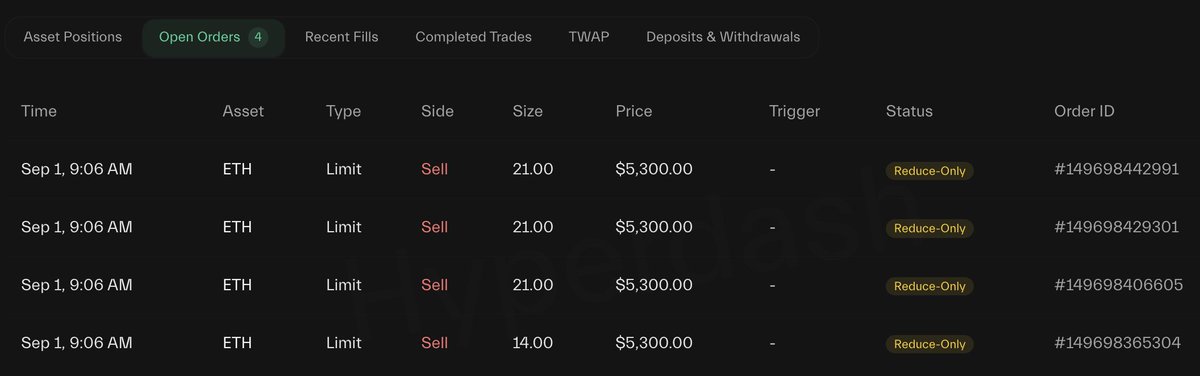Image resolution: width=1200 pixels, height=376 pixels.
Task: Open order #149698442991
Action: (x=1117, y=170)
